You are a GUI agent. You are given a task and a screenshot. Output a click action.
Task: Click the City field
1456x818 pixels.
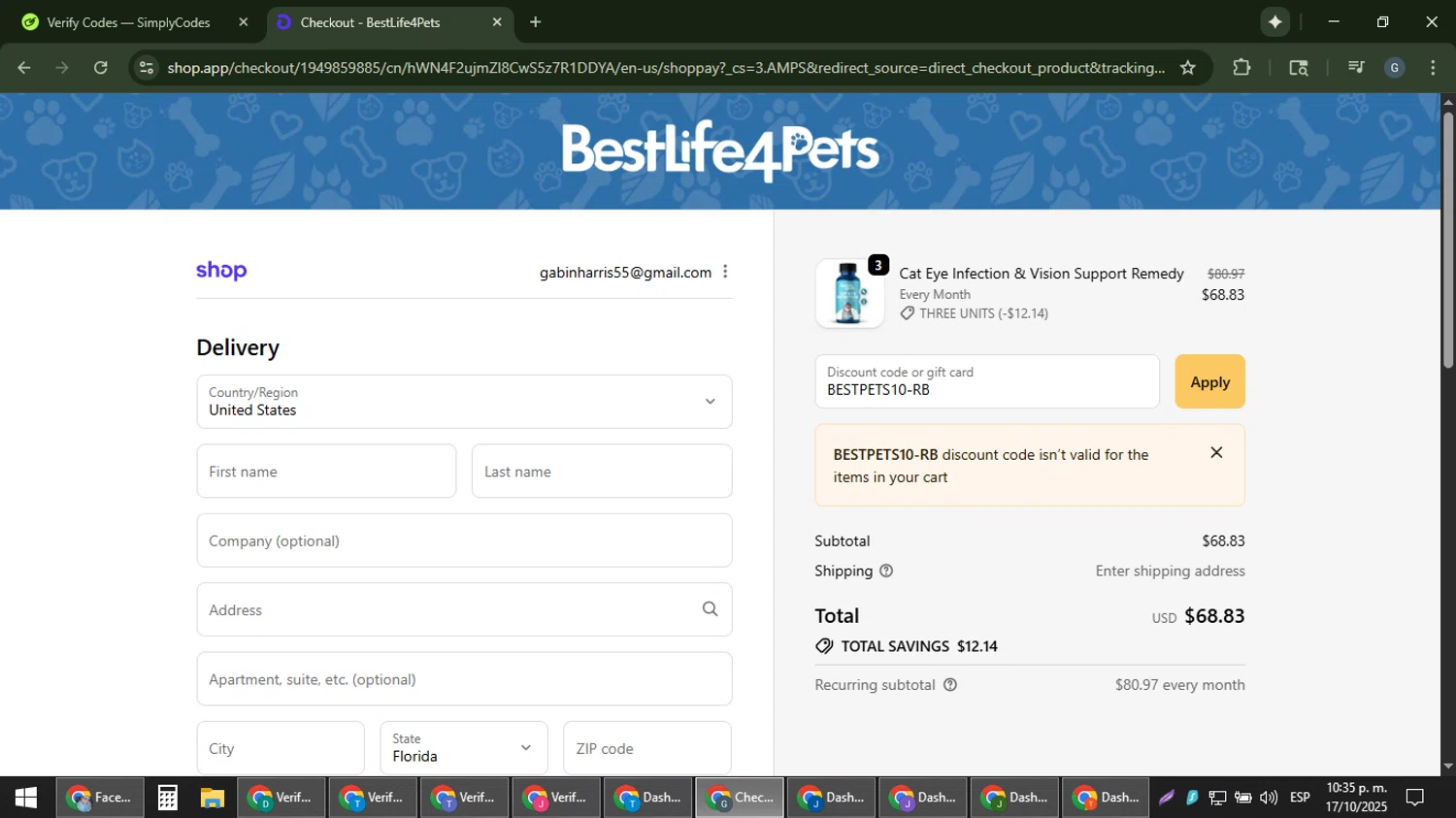[x=281, y=748]
